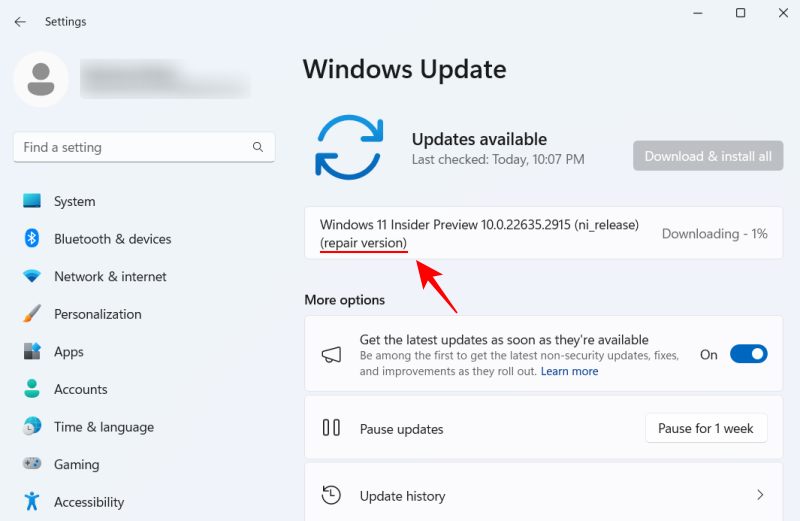800x521 pixels.
Task: Minimize the Settings window
Action: click(x=698, y=13)
